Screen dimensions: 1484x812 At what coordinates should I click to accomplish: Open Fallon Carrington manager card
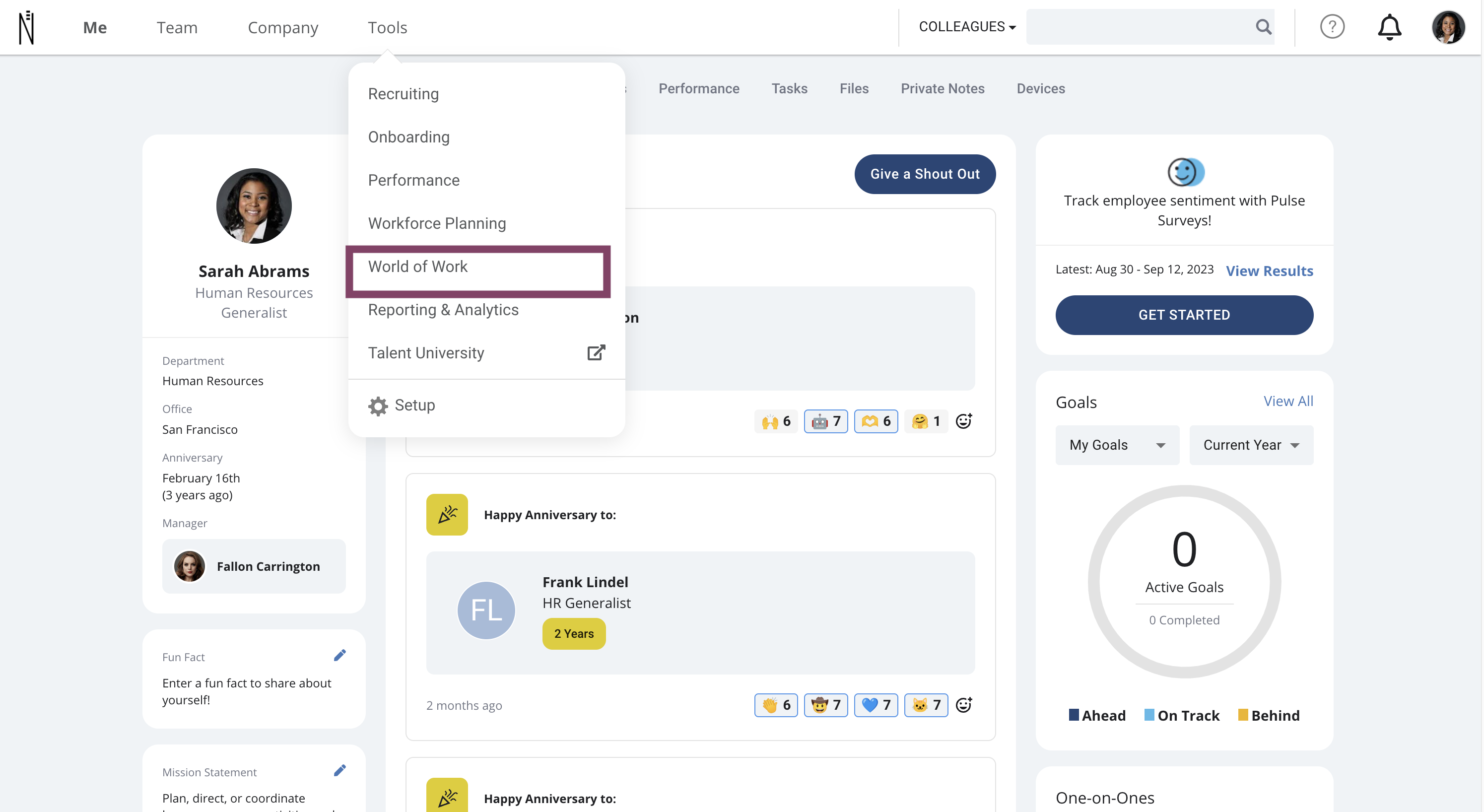point(254,566)
